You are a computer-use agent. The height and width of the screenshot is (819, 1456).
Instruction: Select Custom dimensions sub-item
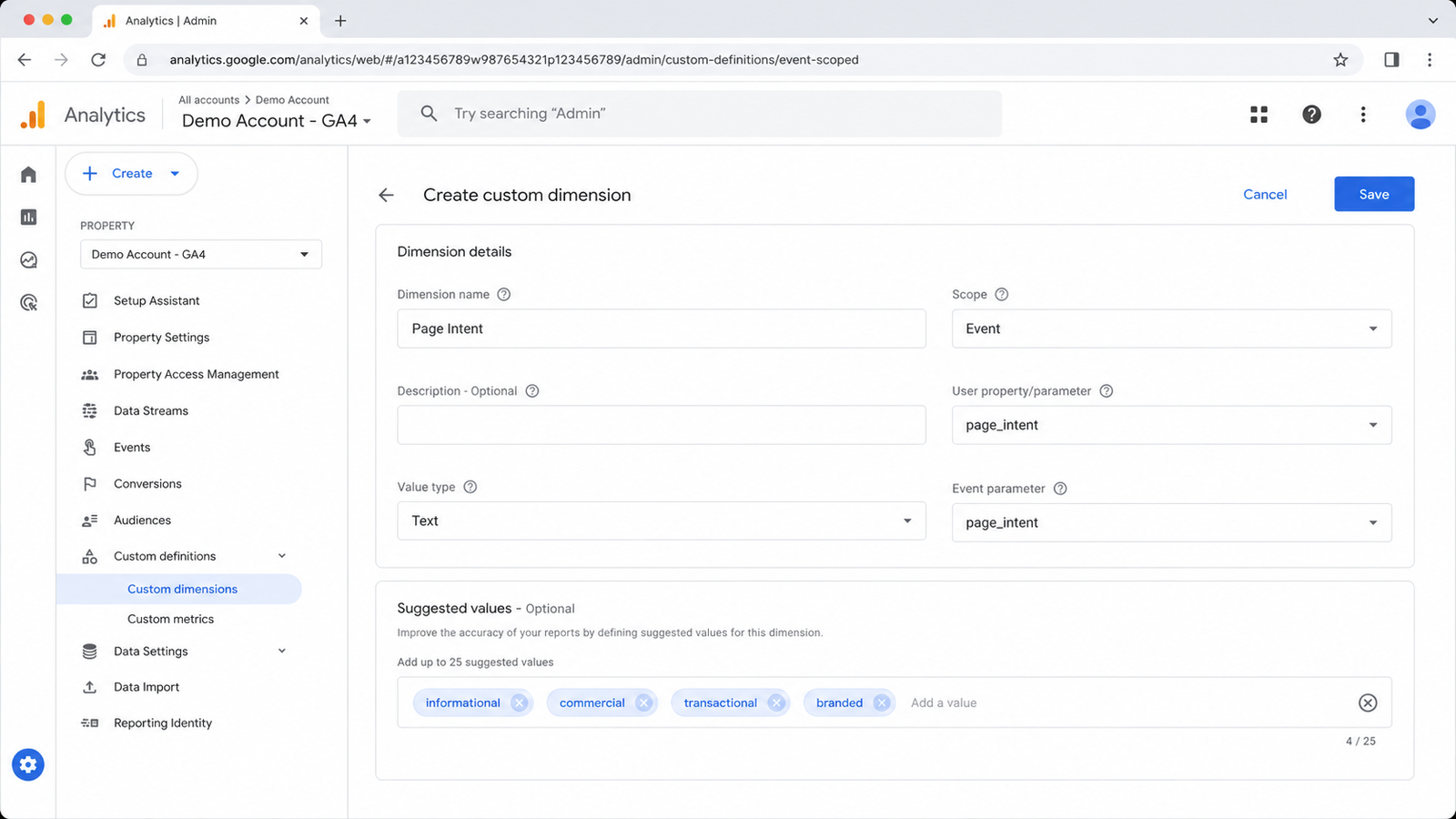click(179, 589)
